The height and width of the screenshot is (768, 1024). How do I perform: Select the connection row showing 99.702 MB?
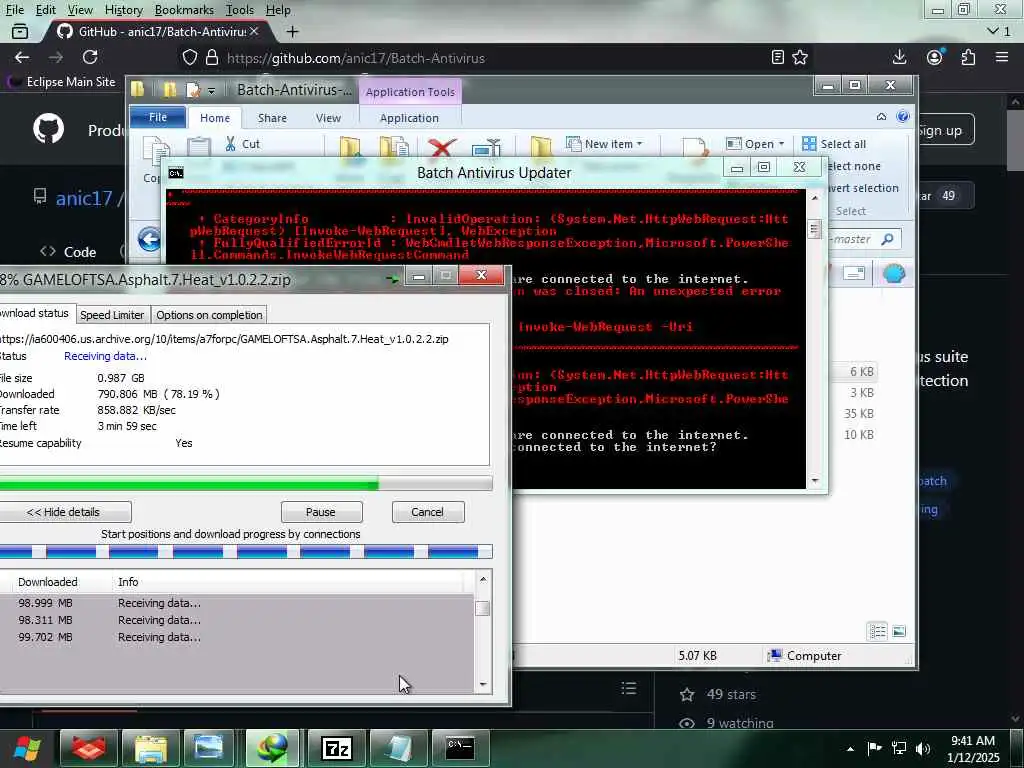tap(237, 637)
